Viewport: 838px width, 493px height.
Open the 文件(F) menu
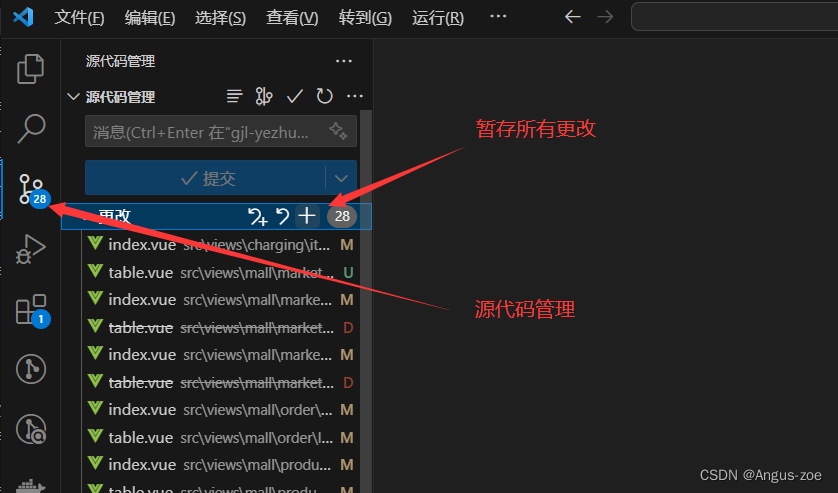point(79,18)
